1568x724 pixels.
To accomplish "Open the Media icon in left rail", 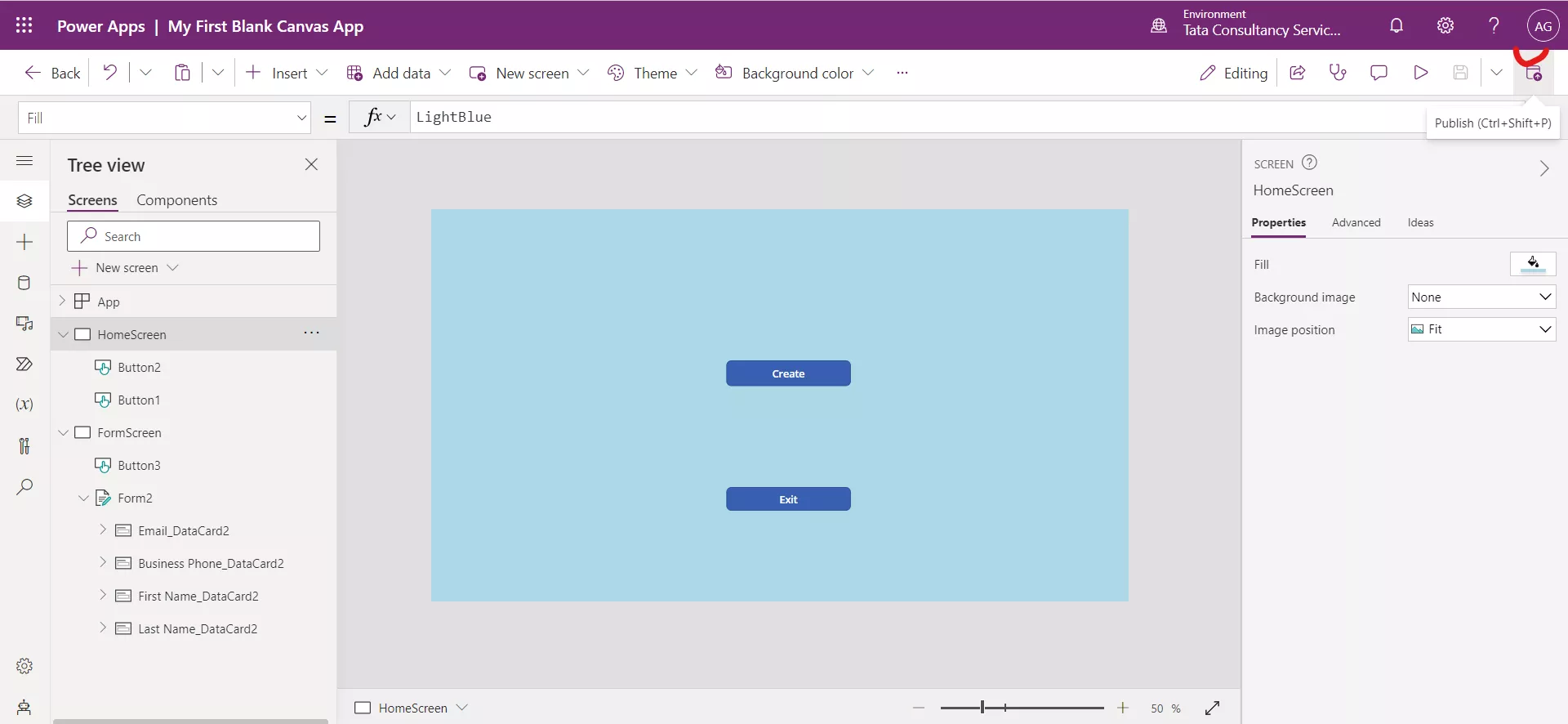I will pos(24,324).
